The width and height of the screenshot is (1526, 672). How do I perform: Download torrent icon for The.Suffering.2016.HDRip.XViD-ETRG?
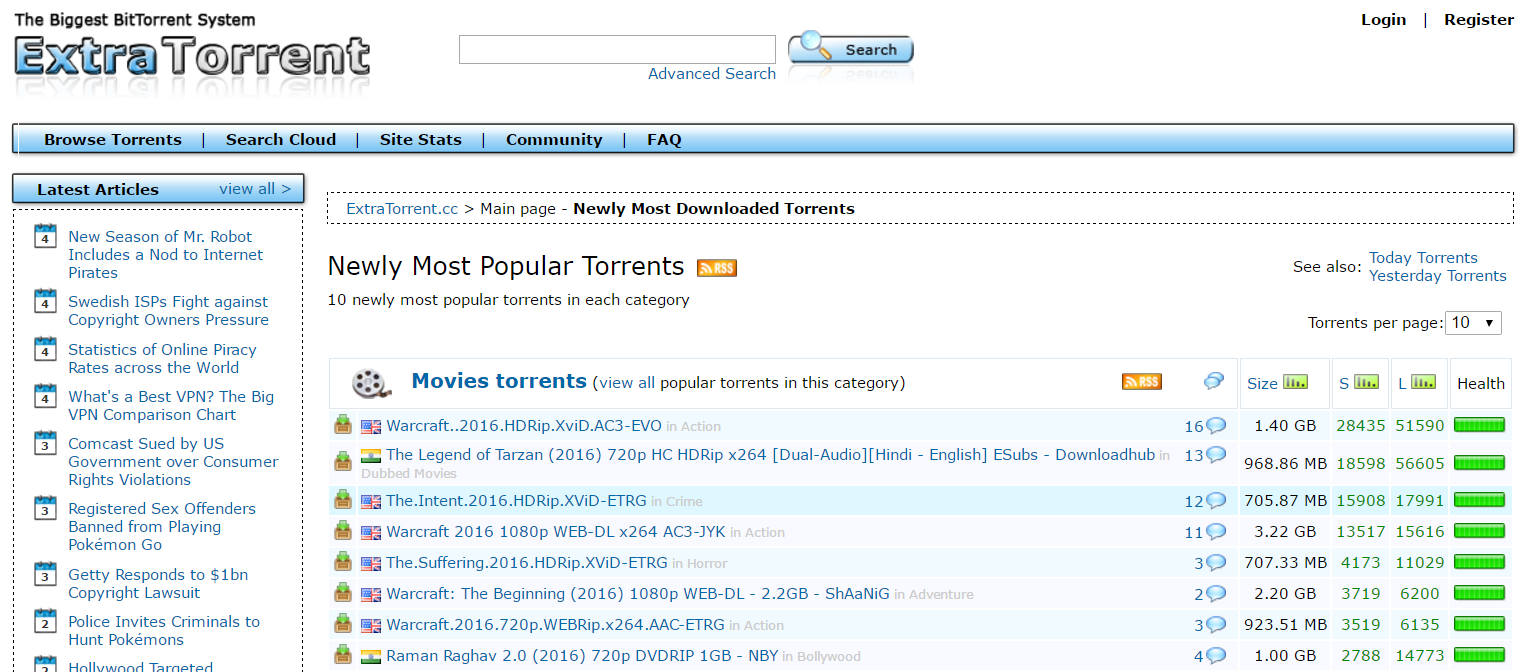pyautogui.click(x=343, y=562)
